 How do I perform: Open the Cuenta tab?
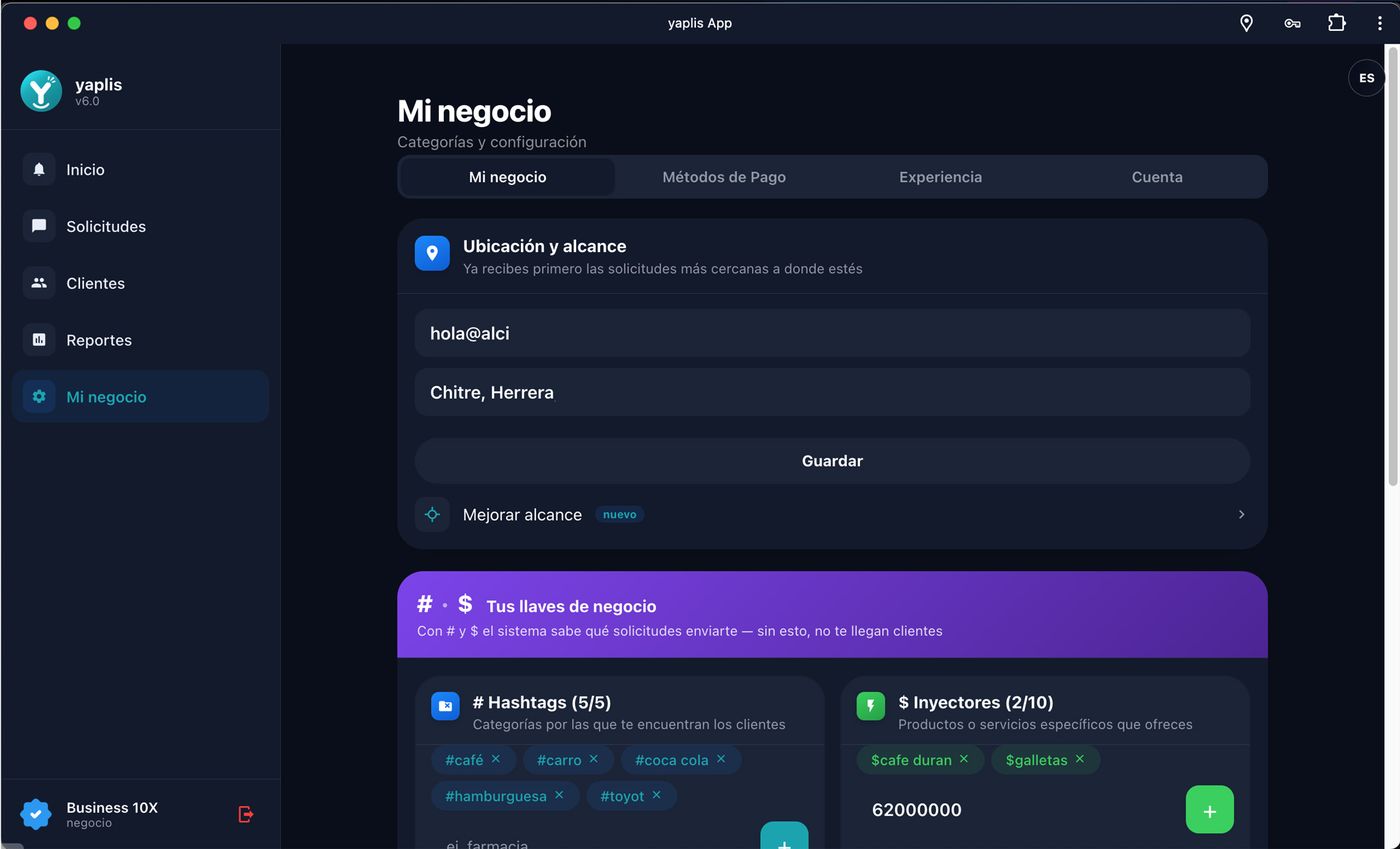[x=1157, y=177]
